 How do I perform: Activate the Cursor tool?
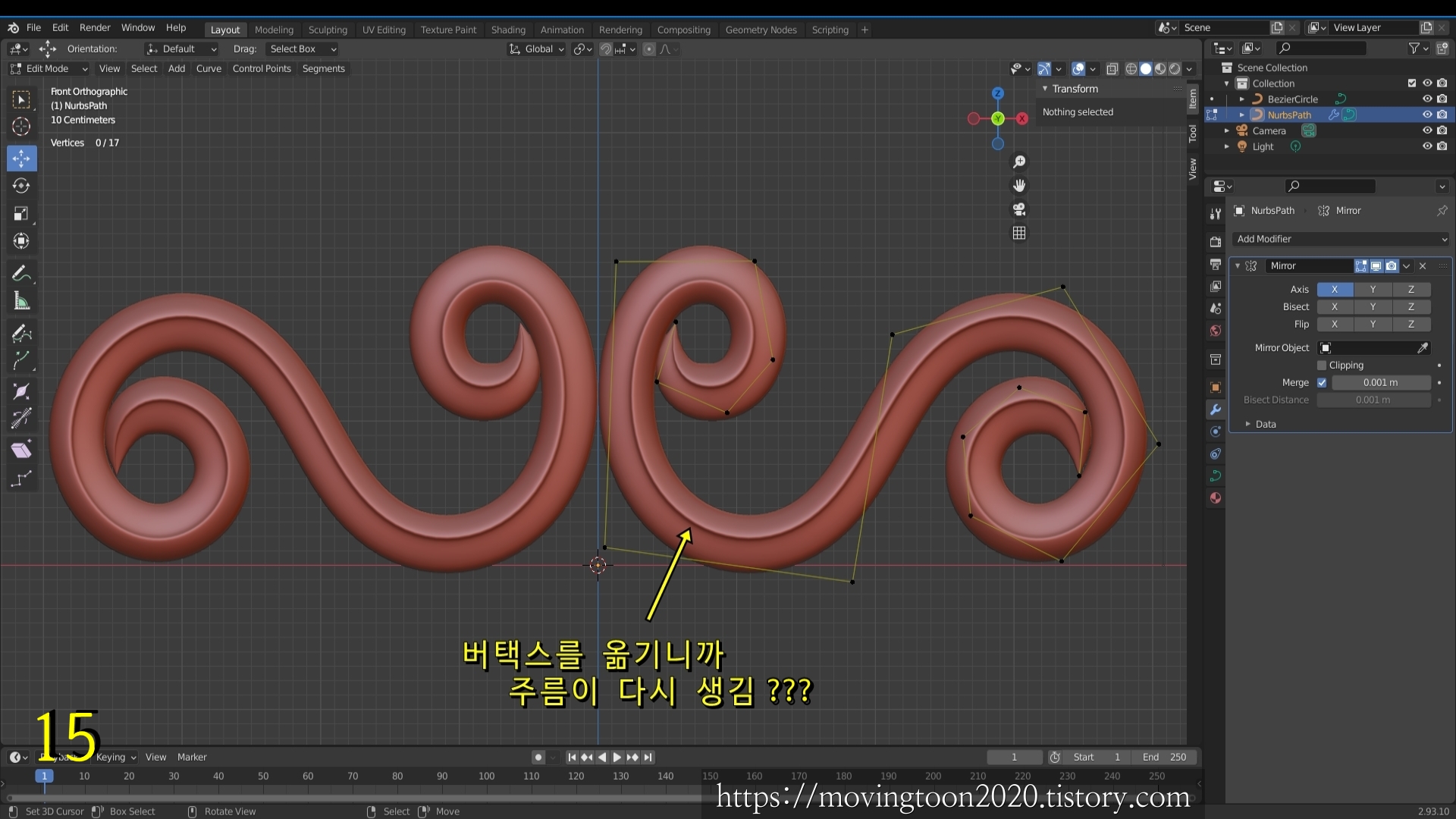[21, 127]
